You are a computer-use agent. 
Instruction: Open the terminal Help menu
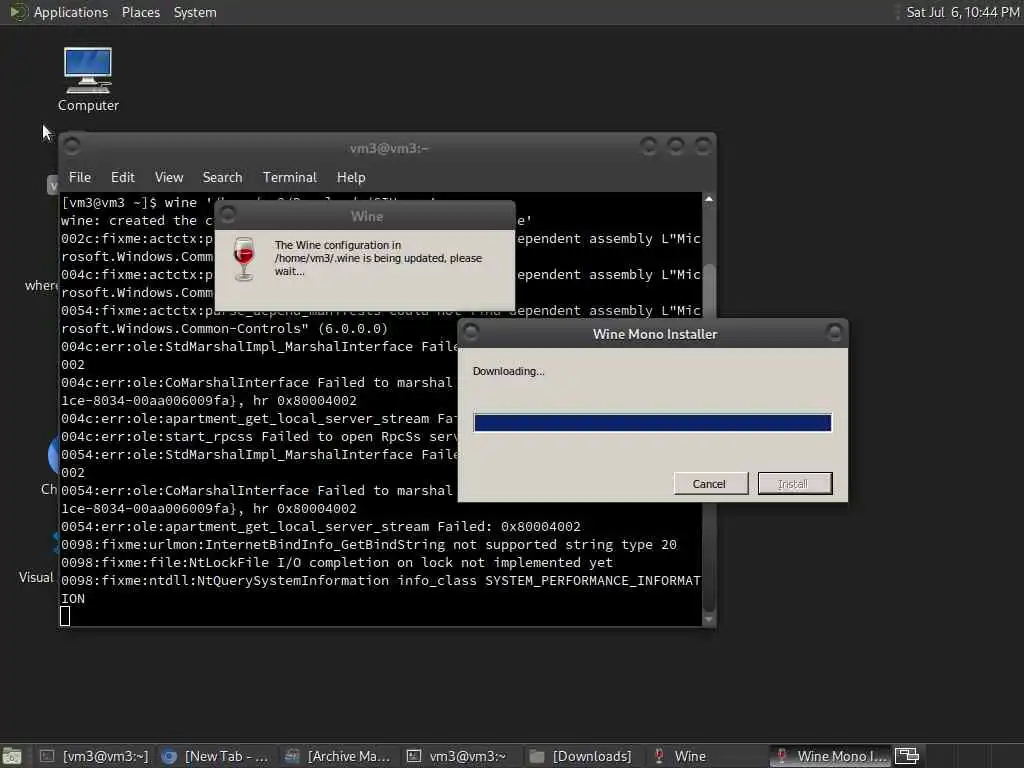pos(351,178)
